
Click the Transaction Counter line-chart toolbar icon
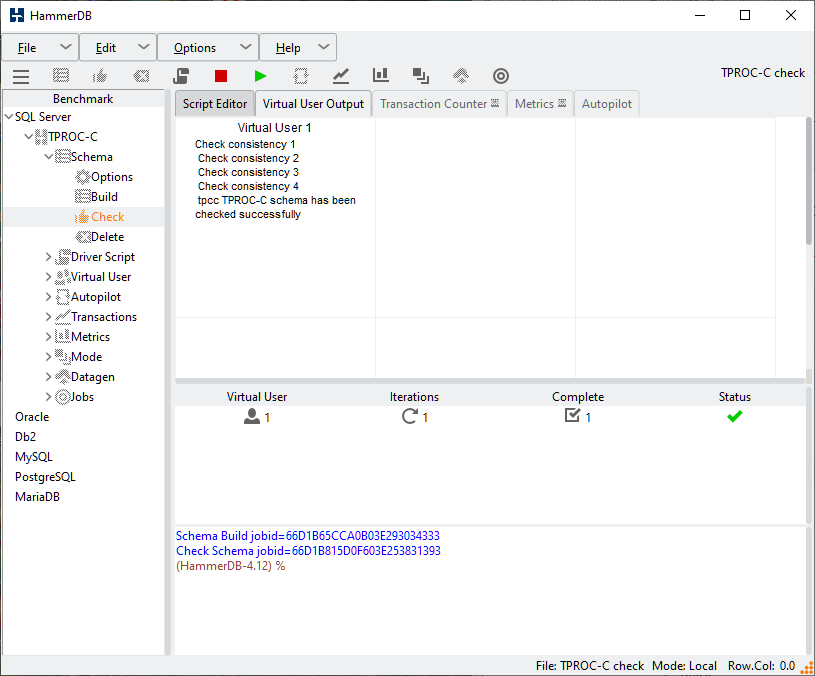point(341,76)
